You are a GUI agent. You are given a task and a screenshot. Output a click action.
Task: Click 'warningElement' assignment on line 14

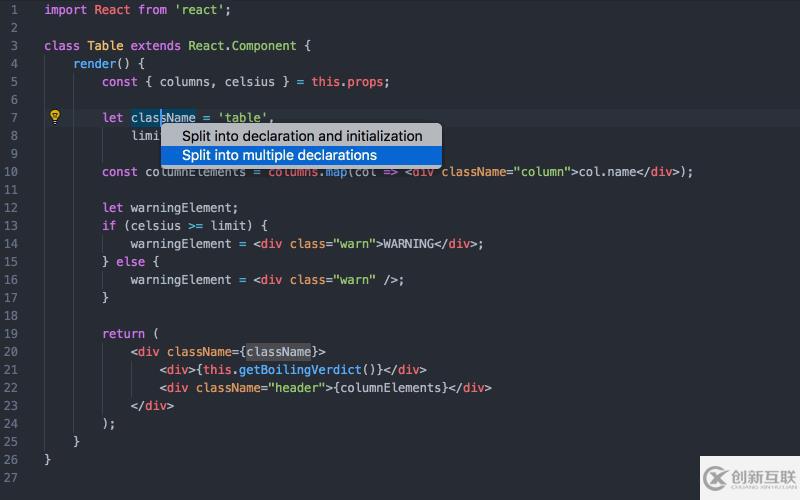click(181, 244)
